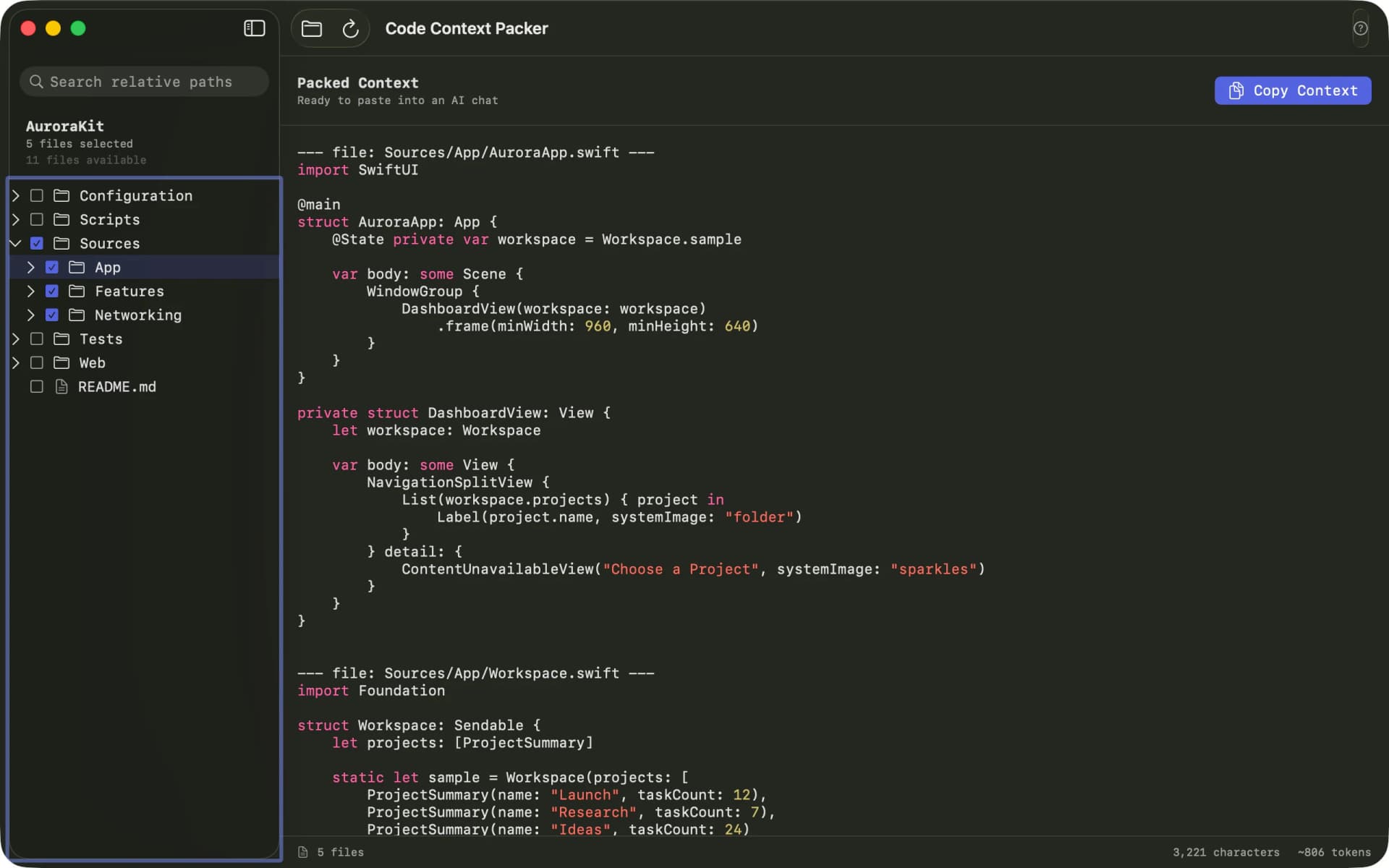Click the '11 files available' text
This screenshot has height=868, width=1389.
86,160
